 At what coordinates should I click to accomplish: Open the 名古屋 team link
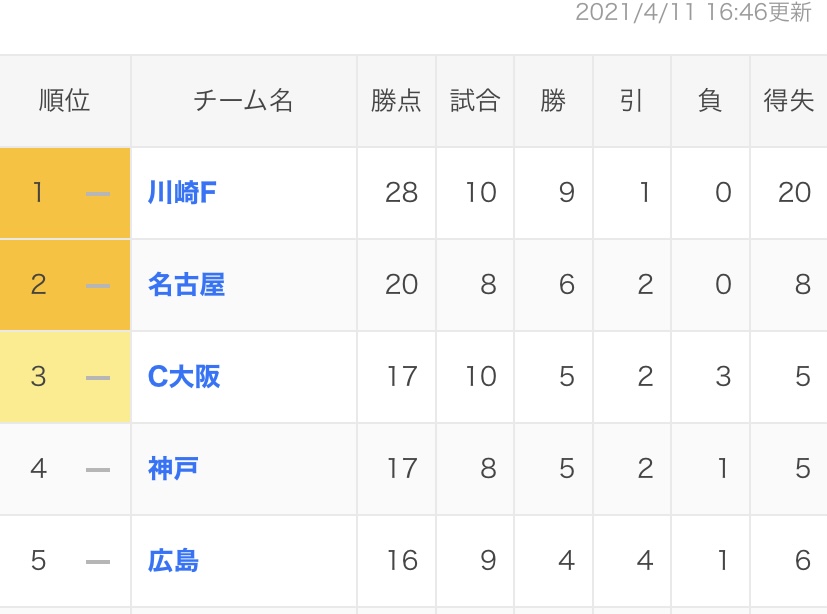click(186, 285)
